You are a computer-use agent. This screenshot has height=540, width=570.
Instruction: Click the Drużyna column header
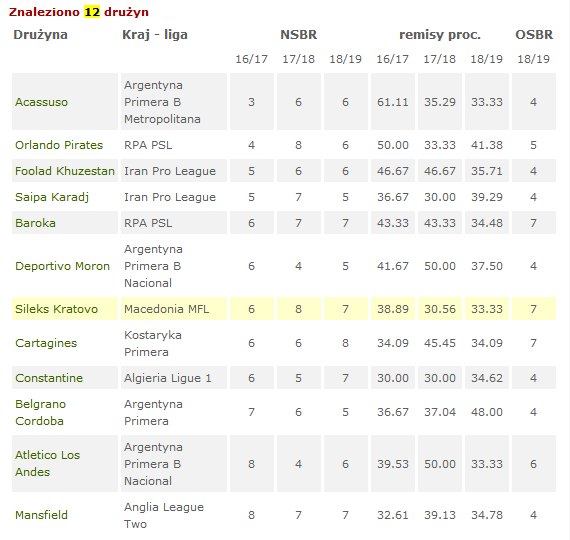40,35
